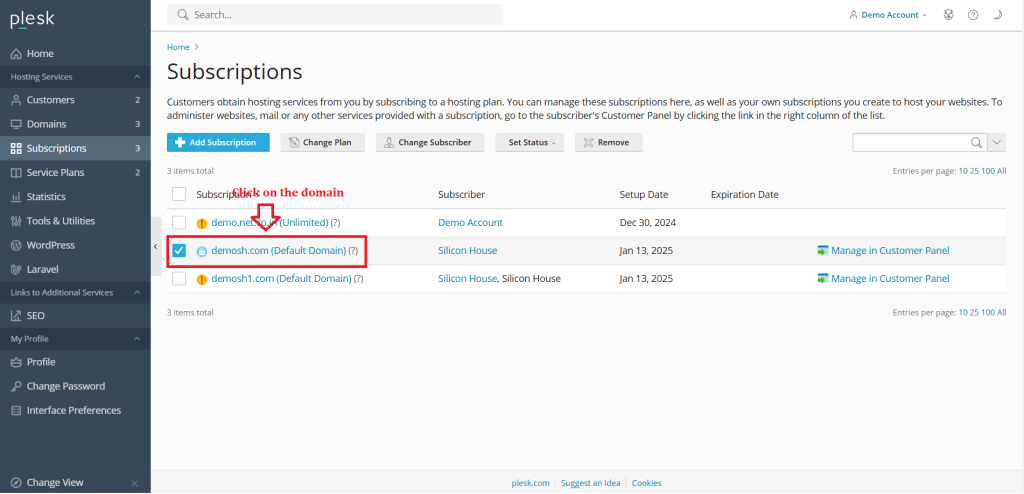This screenshot has width=1024, height=494.
Task: Open the Demo Account user menu
Action: coord(888,15)
